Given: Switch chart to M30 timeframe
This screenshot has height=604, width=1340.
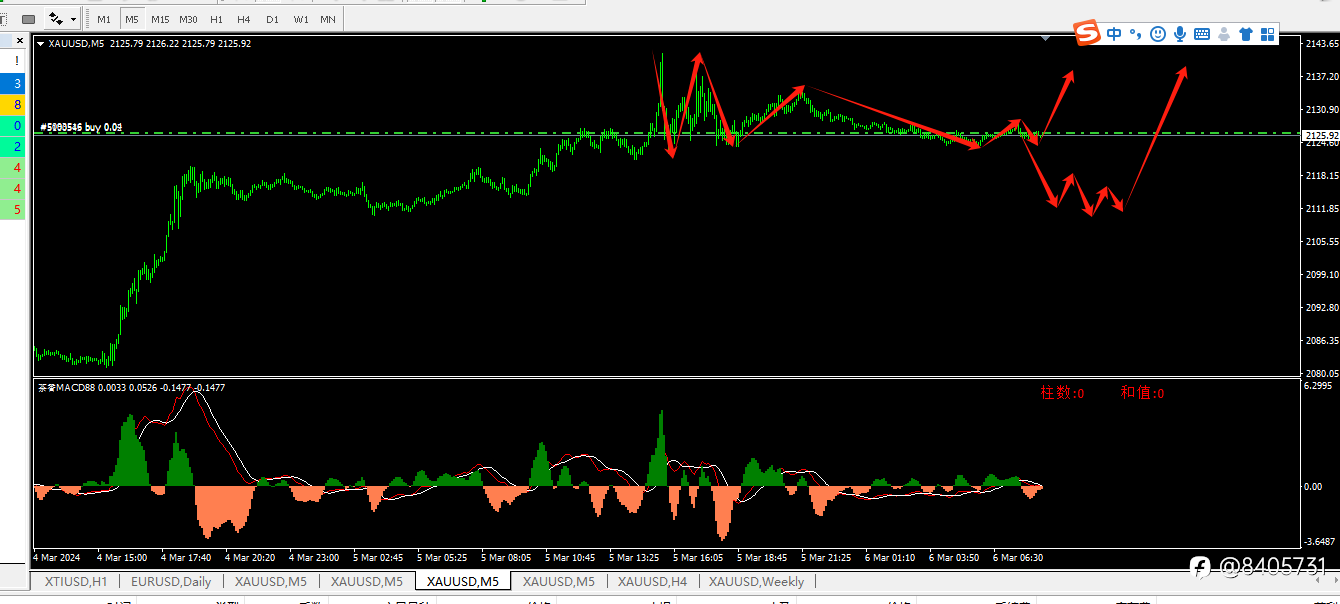Looking at the screenshot, I should pyautogui.click(x=188, y=19).
